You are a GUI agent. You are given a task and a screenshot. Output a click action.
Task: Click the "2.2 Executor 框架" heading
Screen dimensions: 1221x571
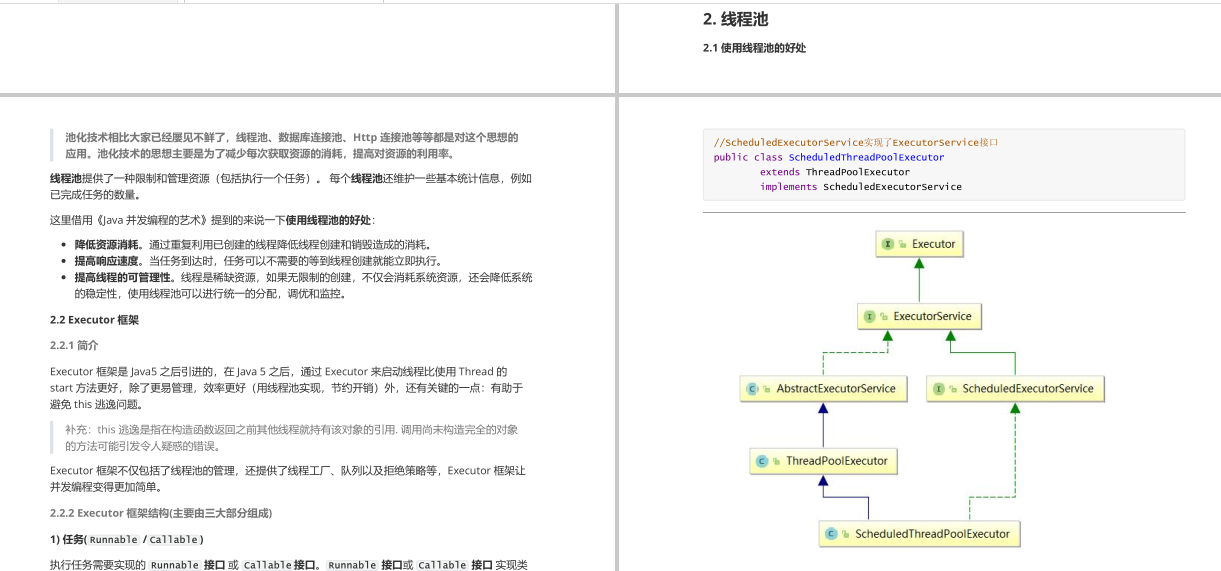(94, 320)
